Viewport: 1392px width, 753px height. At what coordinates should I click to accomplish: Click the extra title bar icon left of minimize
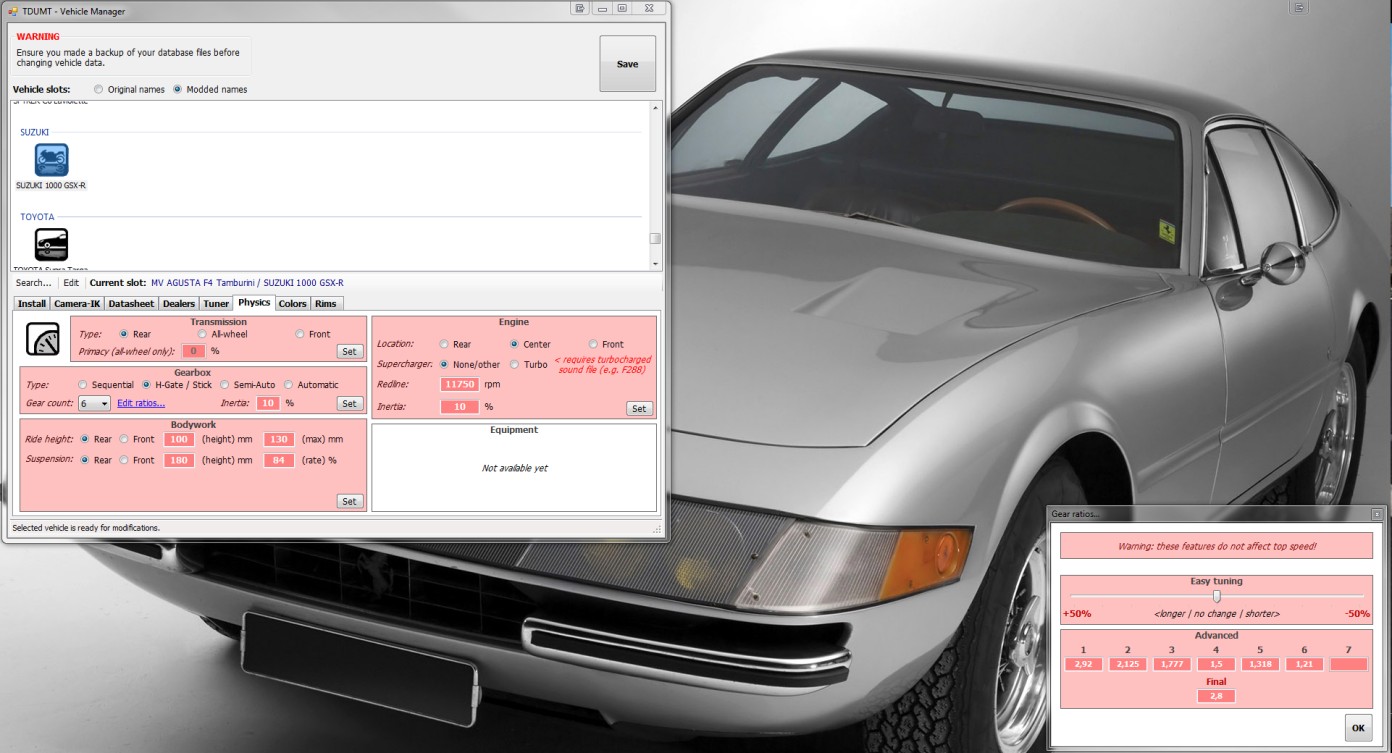click(579, 8)
